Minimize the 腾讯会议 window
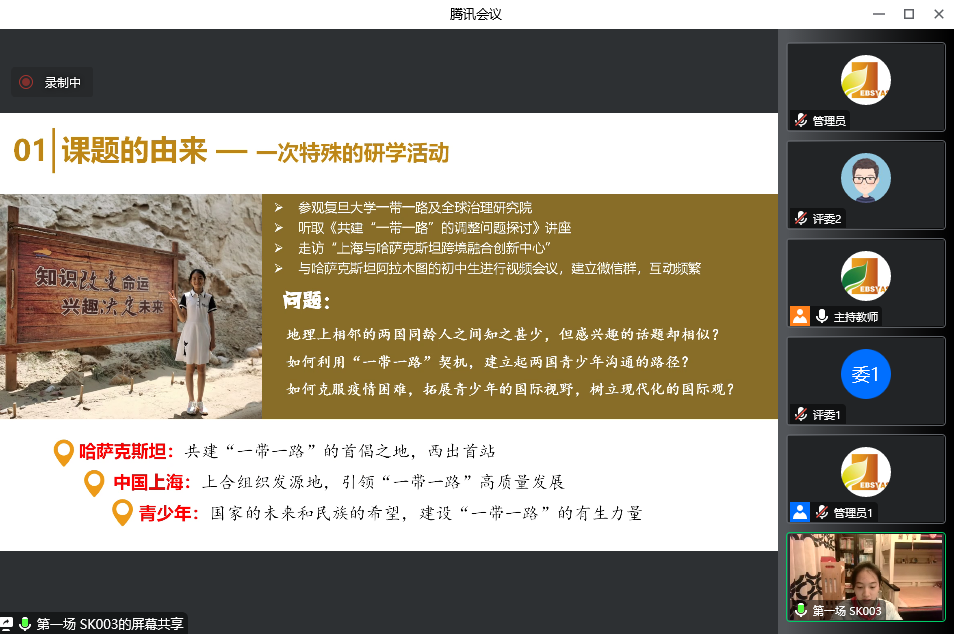The height and width of the screenshot is (634, 954). pyautogui.click(x=879, y=14)
